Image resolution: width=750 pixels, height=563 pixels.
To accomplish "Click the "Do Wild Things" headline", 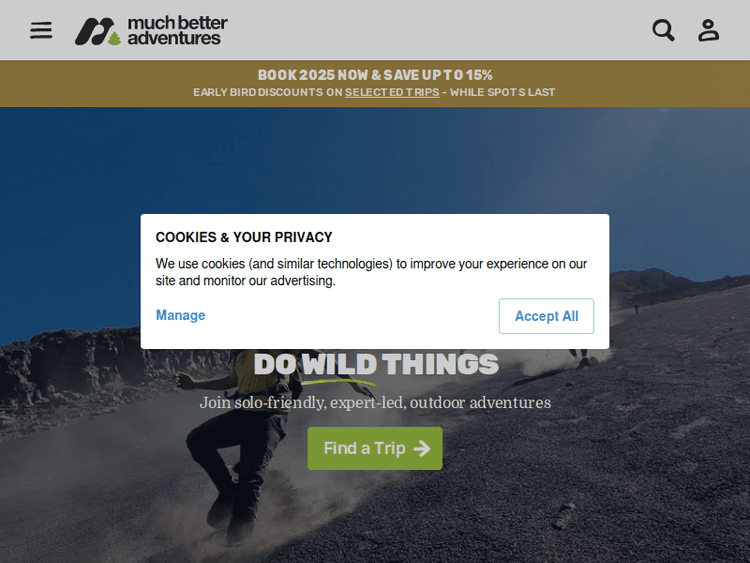I will 376,364.
